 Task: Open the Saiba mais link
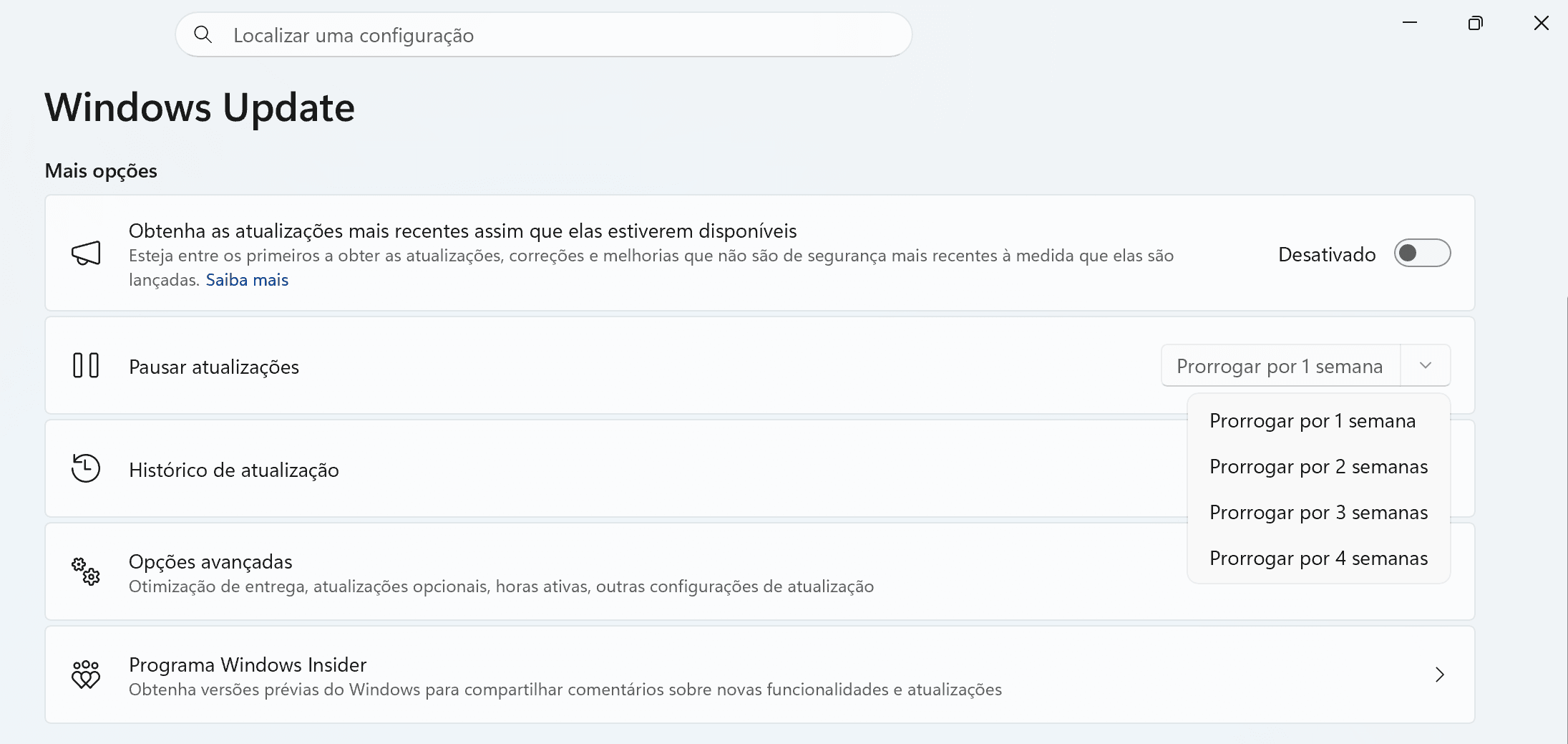pos(247,280)
